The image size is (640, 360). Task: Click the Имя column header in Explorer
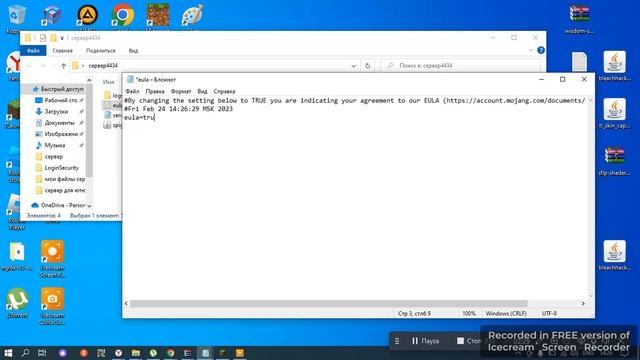(x=109, y=82)
